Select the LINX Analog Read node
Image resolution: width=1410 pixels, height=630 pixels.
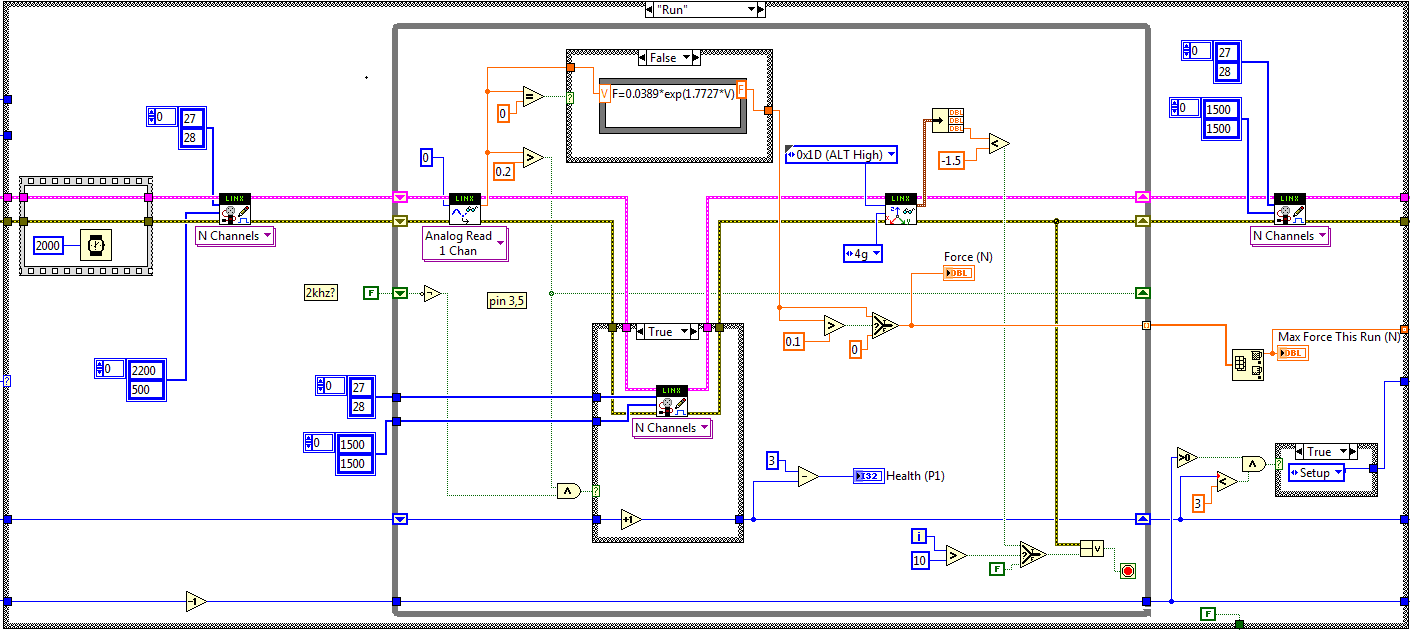point(464,209)
